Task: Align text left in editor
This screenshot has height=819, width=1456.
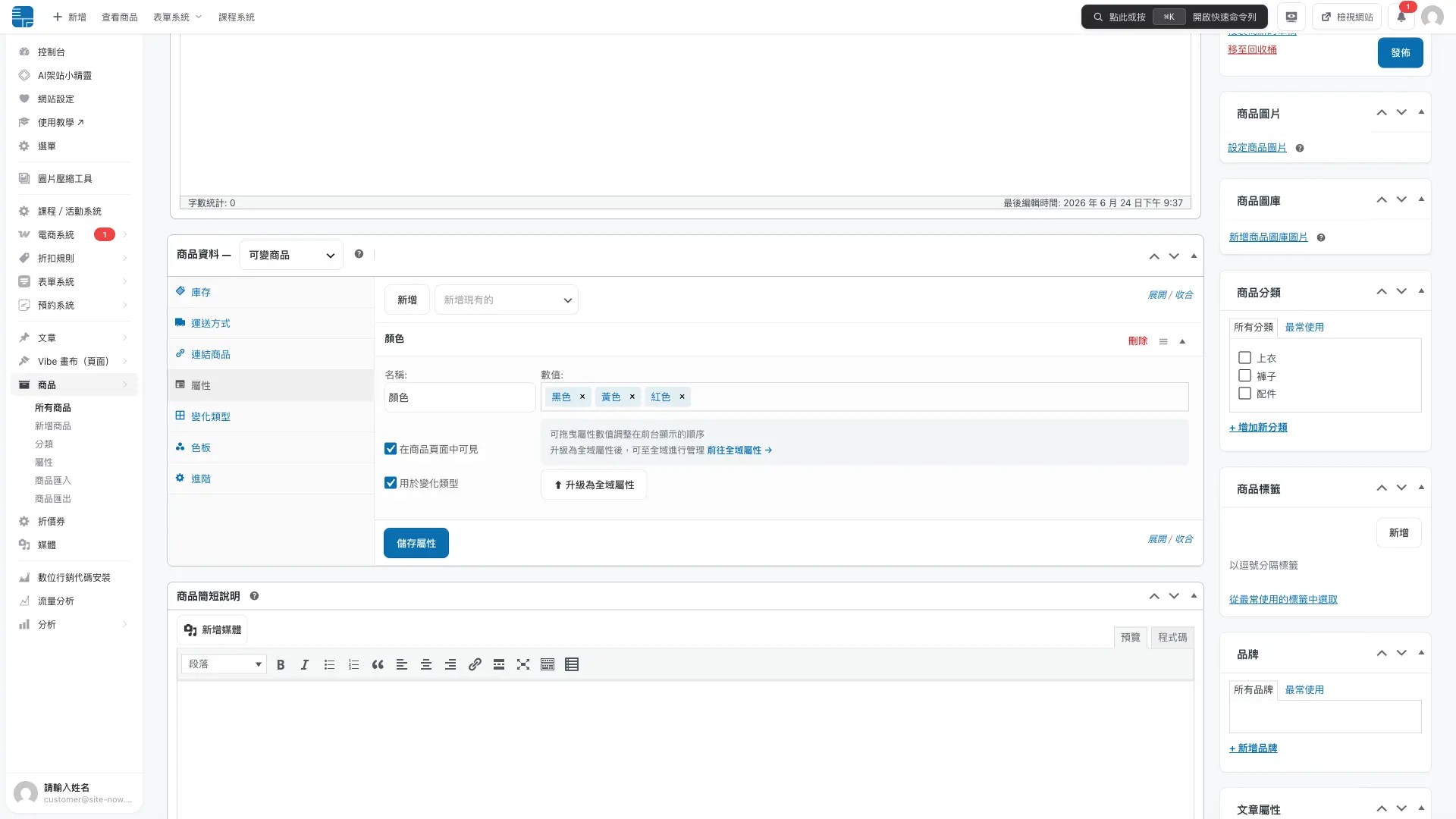Action: [402, 665]
